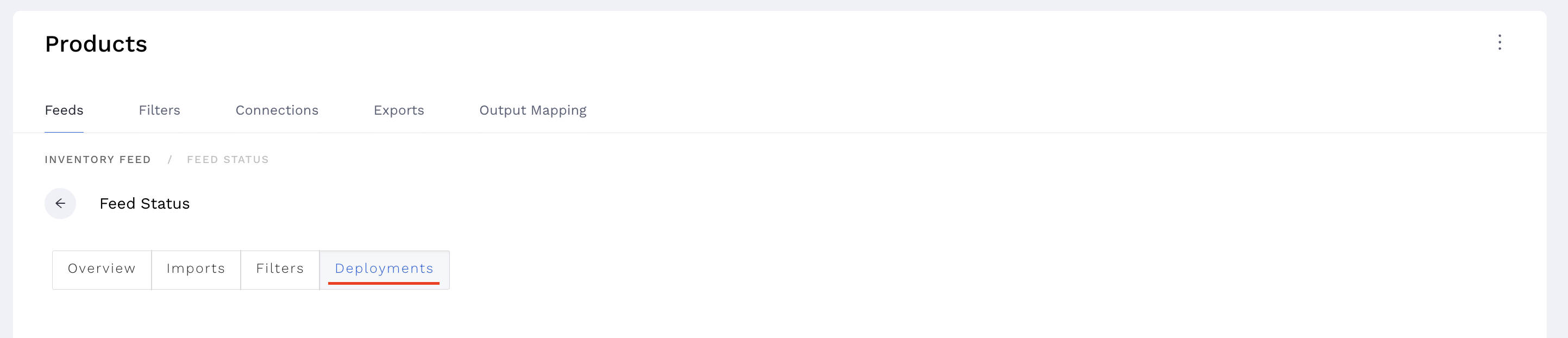The image size is (1568, 338).
Task: Click the FEED STATUS breadcrumb item
Action: [228, 160]
